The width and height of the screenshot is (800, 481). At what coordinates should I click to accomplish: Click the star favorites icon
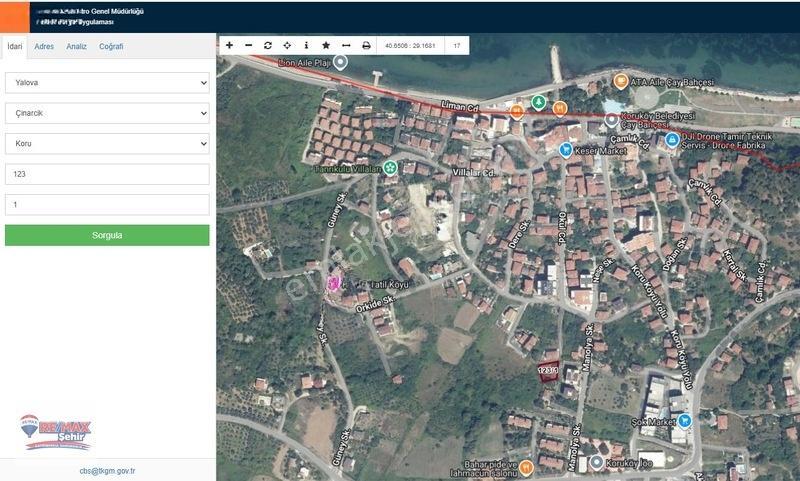(x=326, y=45)
